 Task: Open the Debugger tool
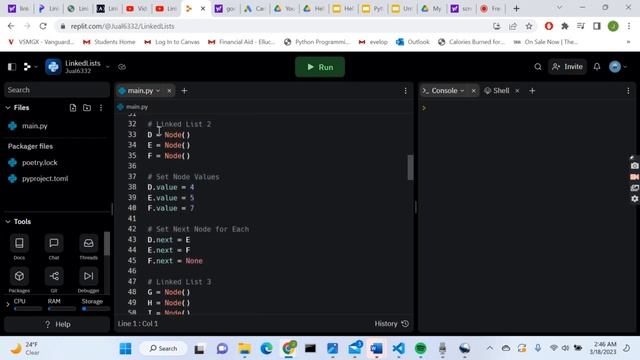(89, 280)
